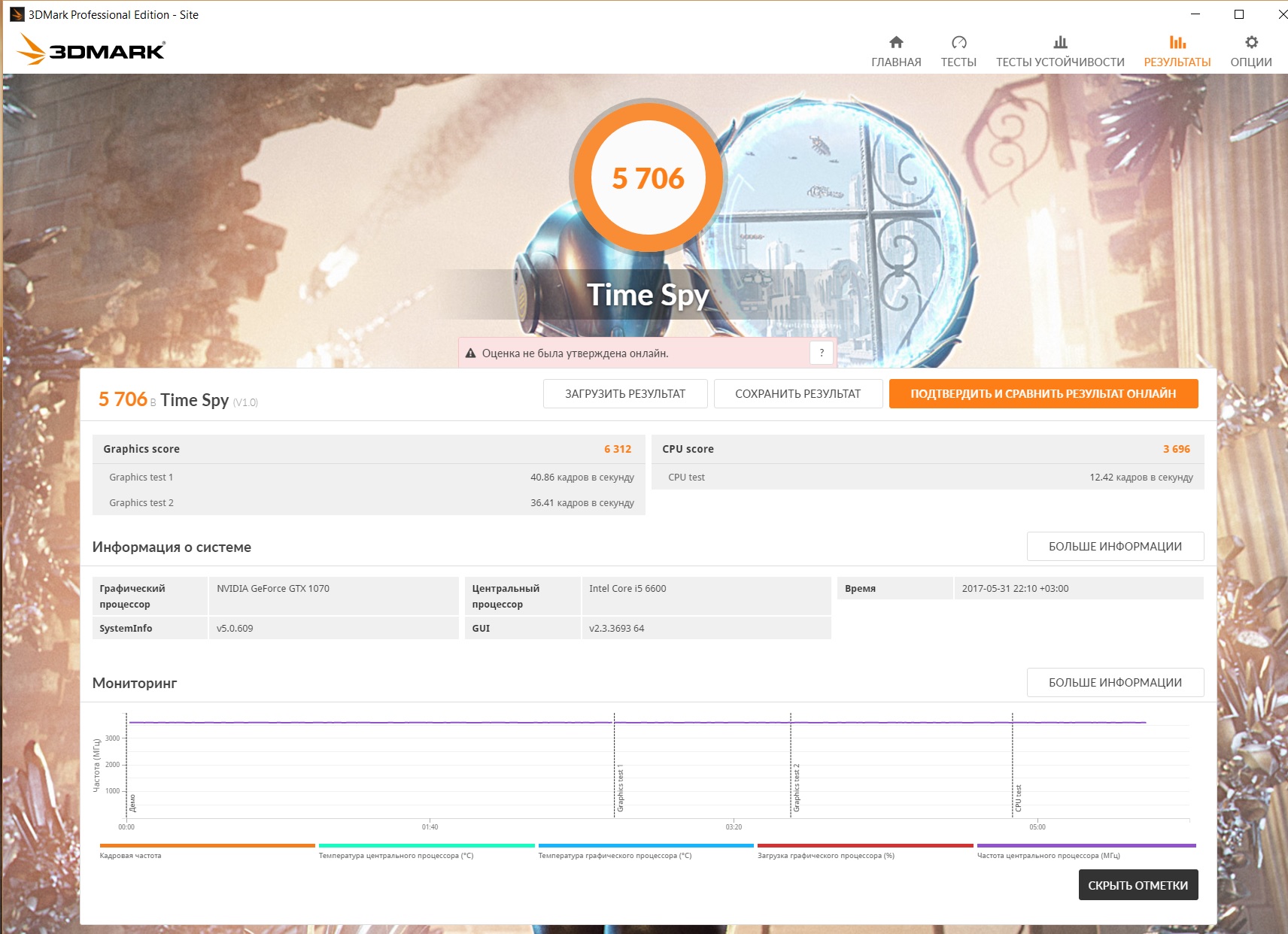Screen dimensions: 1288x934
Task: Click the 2017-05-31 22:10 +03:00 timestamp
Action: click(1015, 588)
